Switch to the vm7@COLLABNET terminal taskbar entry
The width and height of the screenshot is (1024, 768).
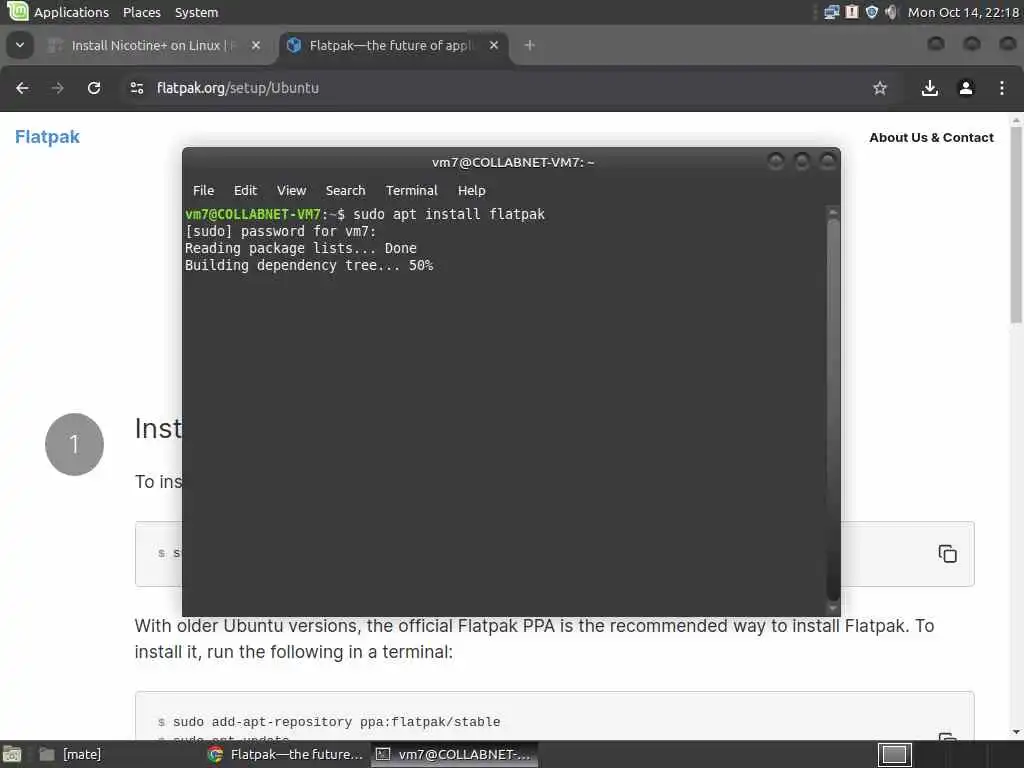tap(455, 754)
